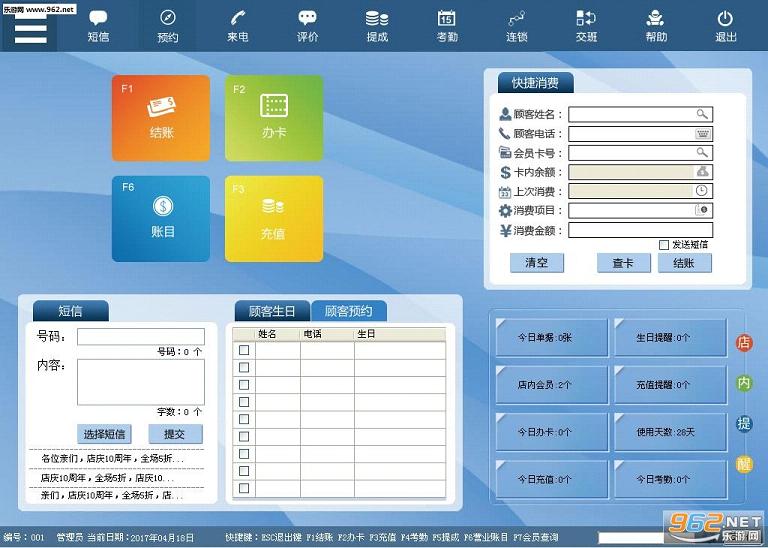This screenshot has height=548, width=768.
Task: Click clock icon in 上次消费 field
Action: point(702,191)
